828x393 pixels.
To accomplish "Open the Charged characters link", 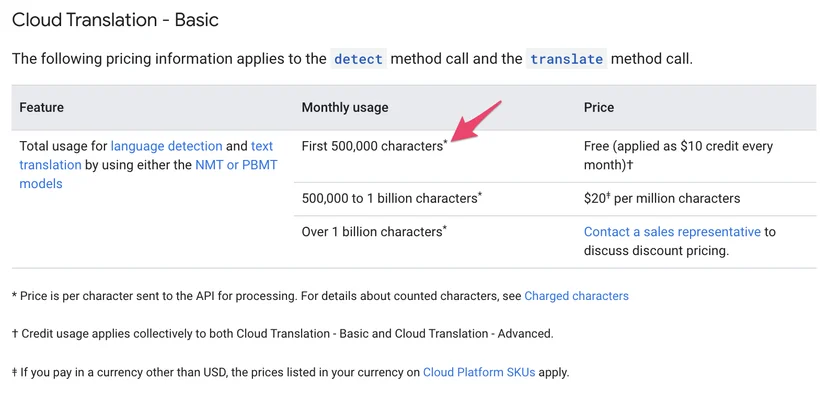I will point(576,296).
